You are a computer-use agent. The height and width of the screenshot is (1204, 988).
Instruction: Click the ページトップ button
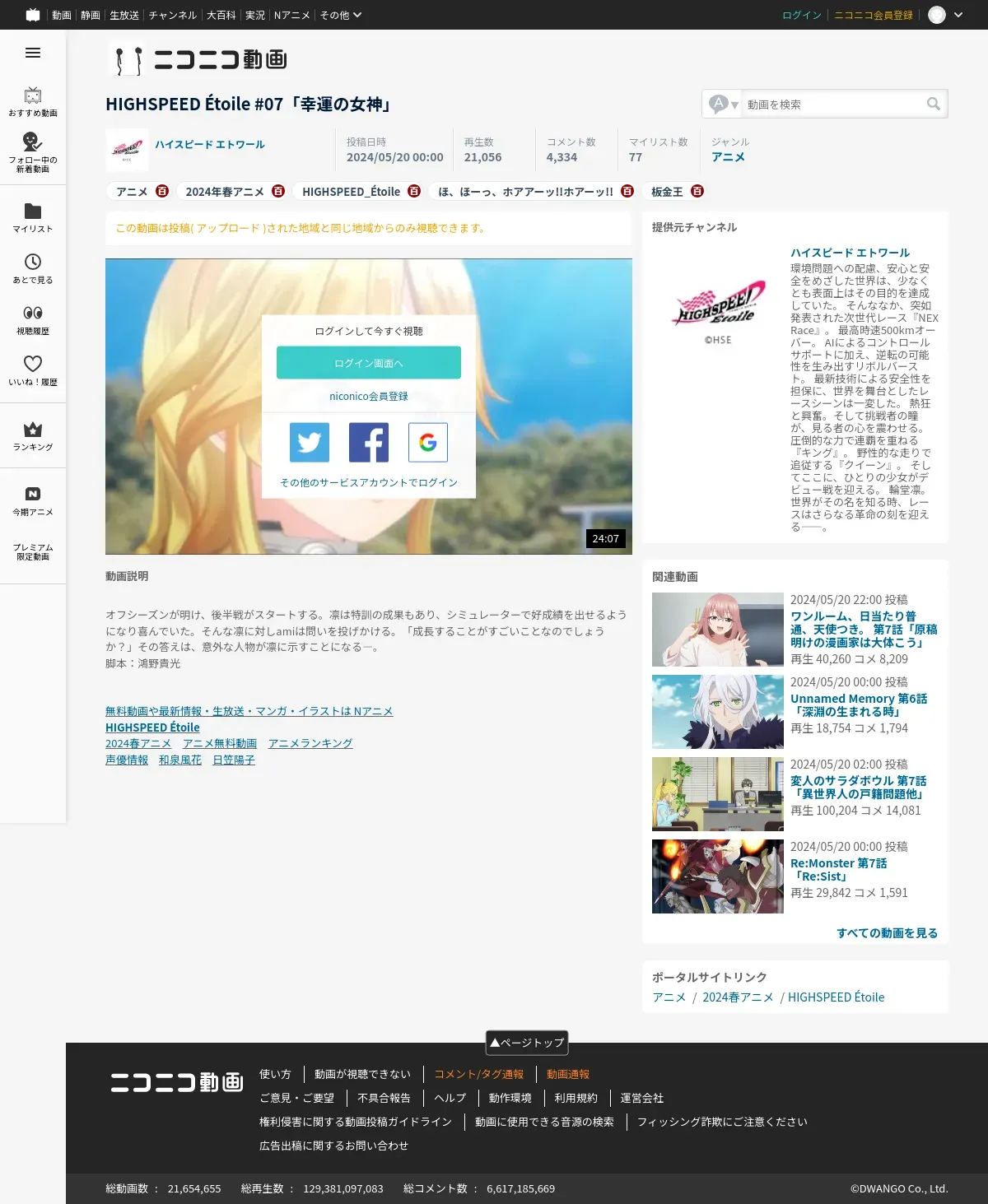(527, 1043)
